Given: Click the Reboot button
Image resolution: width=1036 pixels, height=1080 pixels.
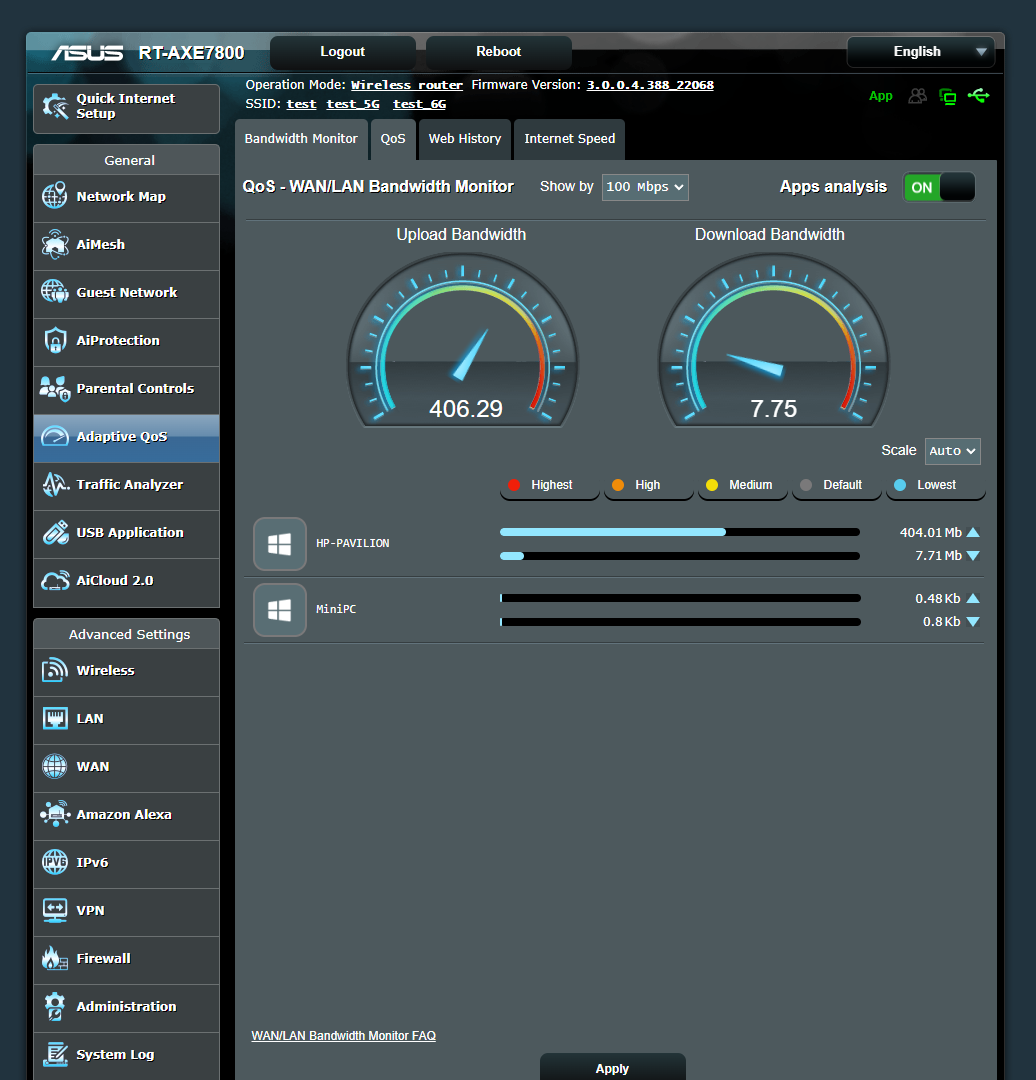Looking at the screenshot, I should click(499, 52).
